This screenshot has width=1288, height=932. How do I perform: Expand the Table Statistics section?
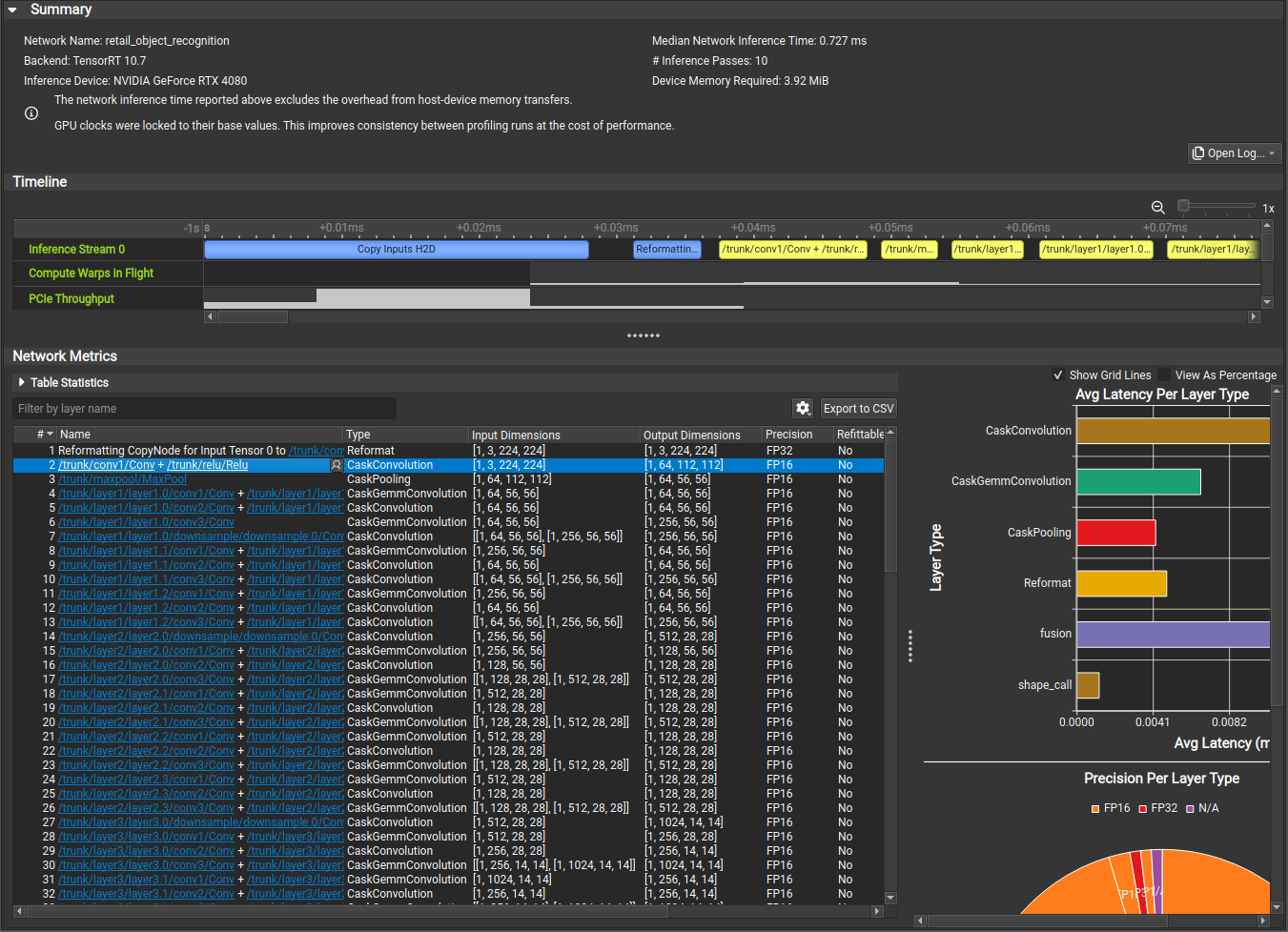(22, 382)
